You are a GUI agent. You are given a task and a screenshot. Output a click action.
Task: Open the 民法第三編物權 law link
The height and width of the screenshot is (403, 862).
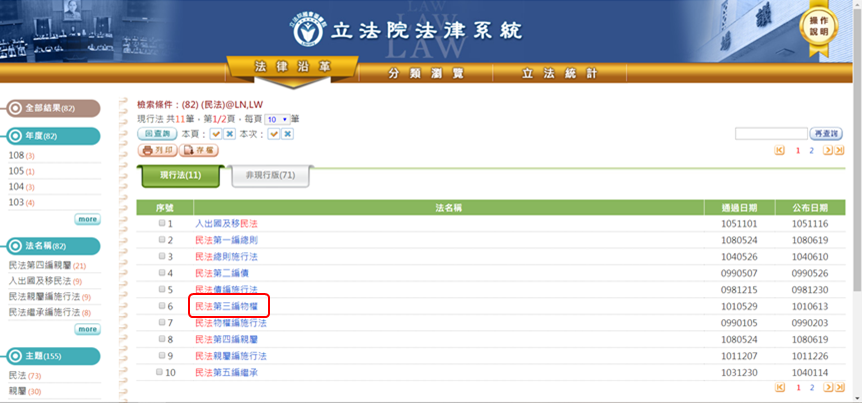226,306
